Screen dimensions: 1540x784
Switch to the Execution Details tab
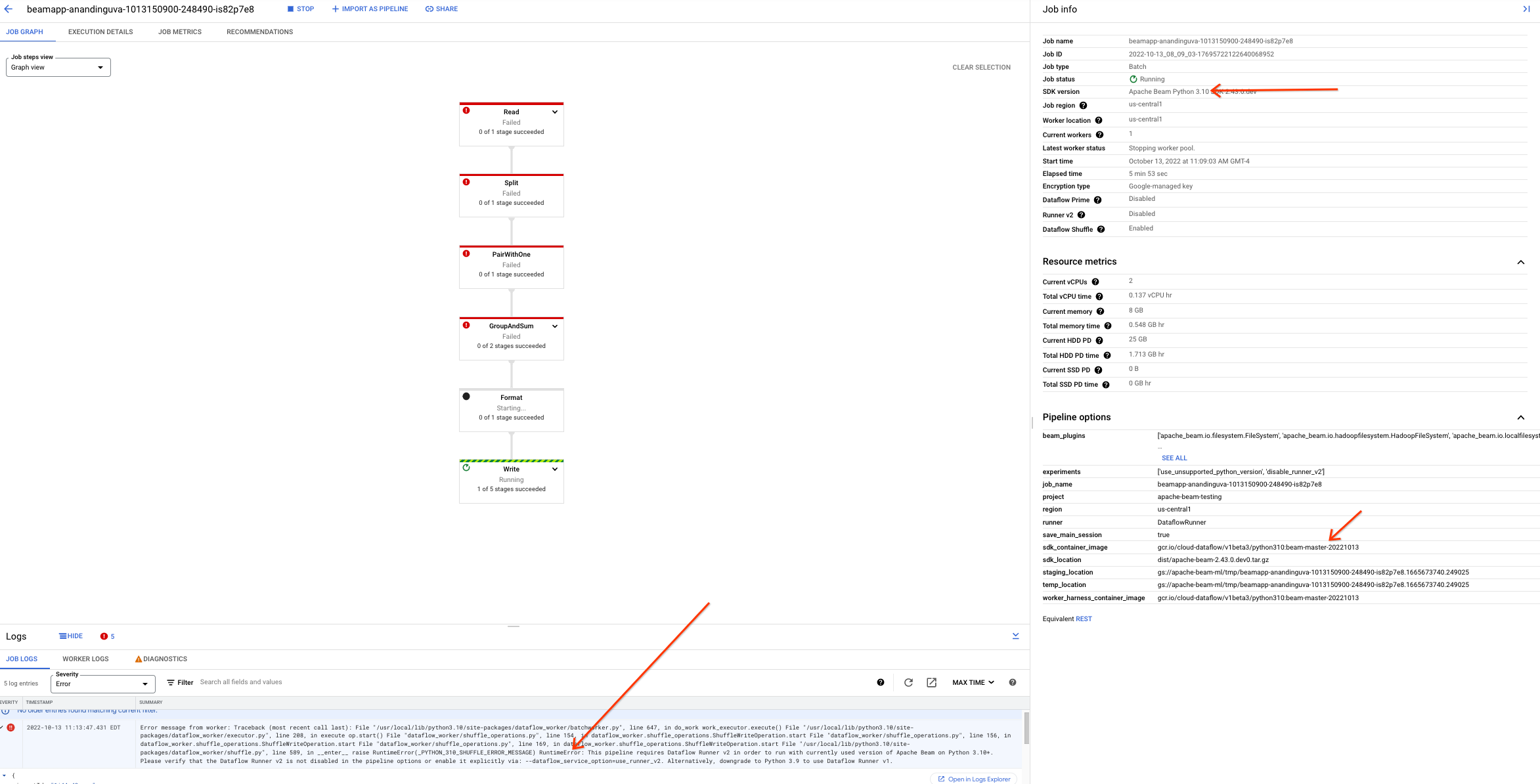click(100, 32)
